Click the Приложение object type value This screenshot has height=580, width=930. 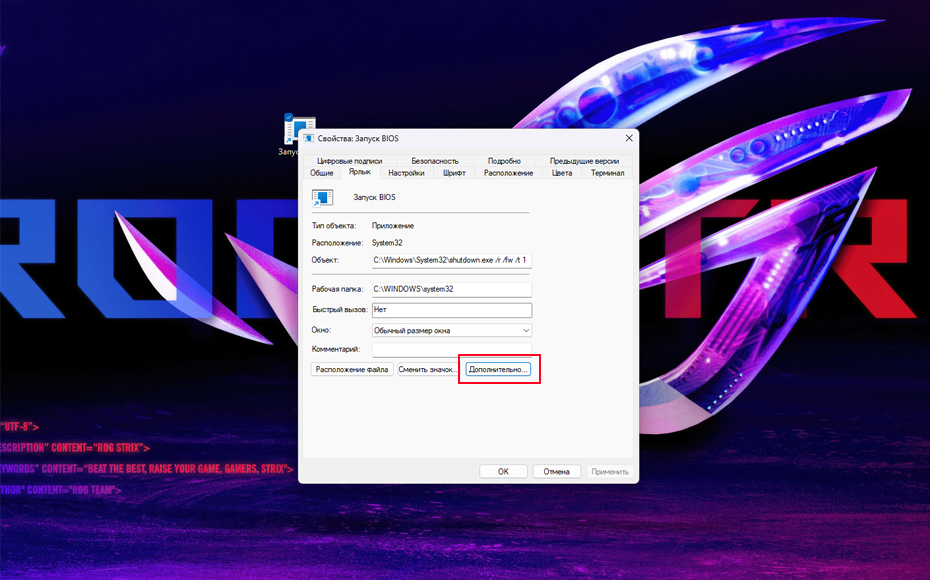click(393, 225)
